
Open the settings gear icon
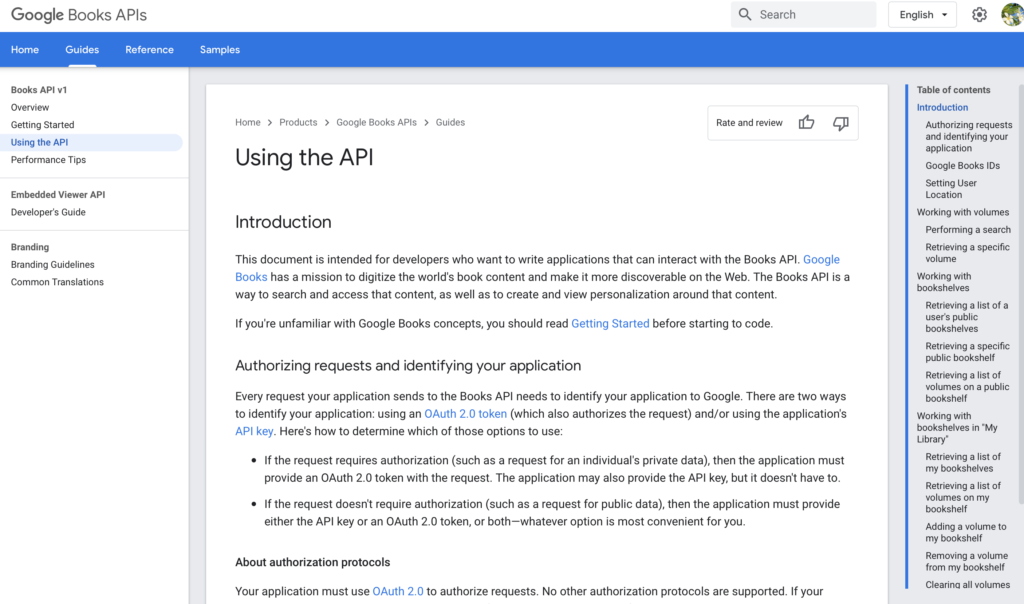point(979,14)
